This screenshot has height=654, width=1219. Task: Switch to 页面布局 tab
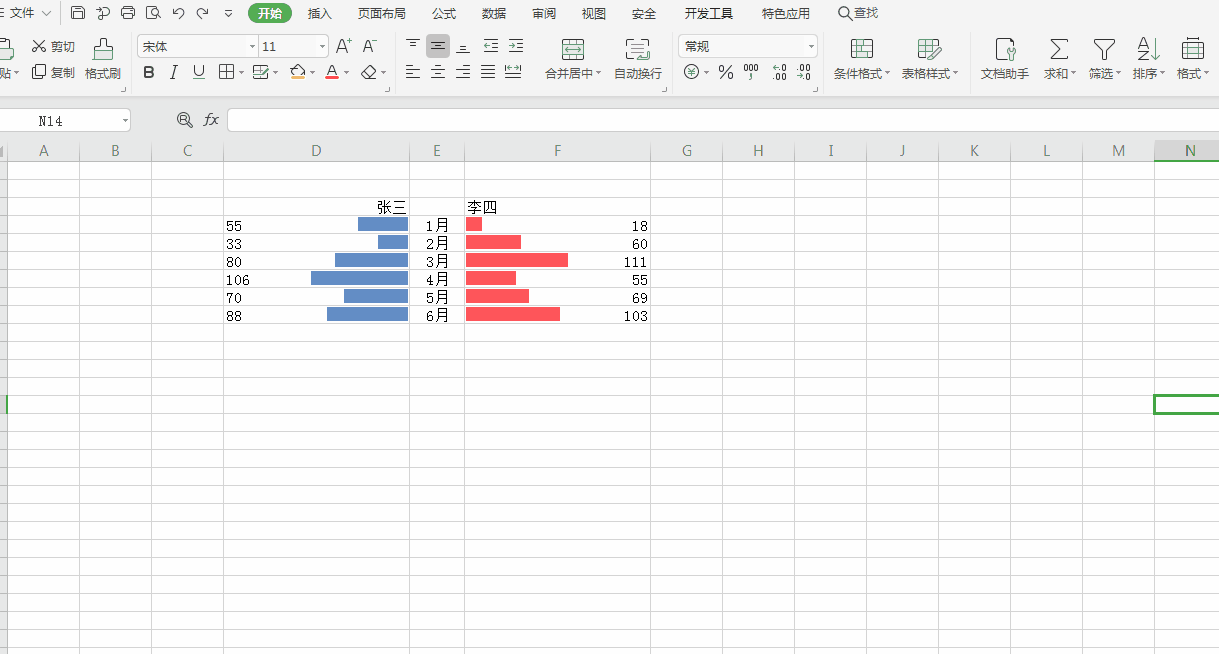click(x=382, y=14)
